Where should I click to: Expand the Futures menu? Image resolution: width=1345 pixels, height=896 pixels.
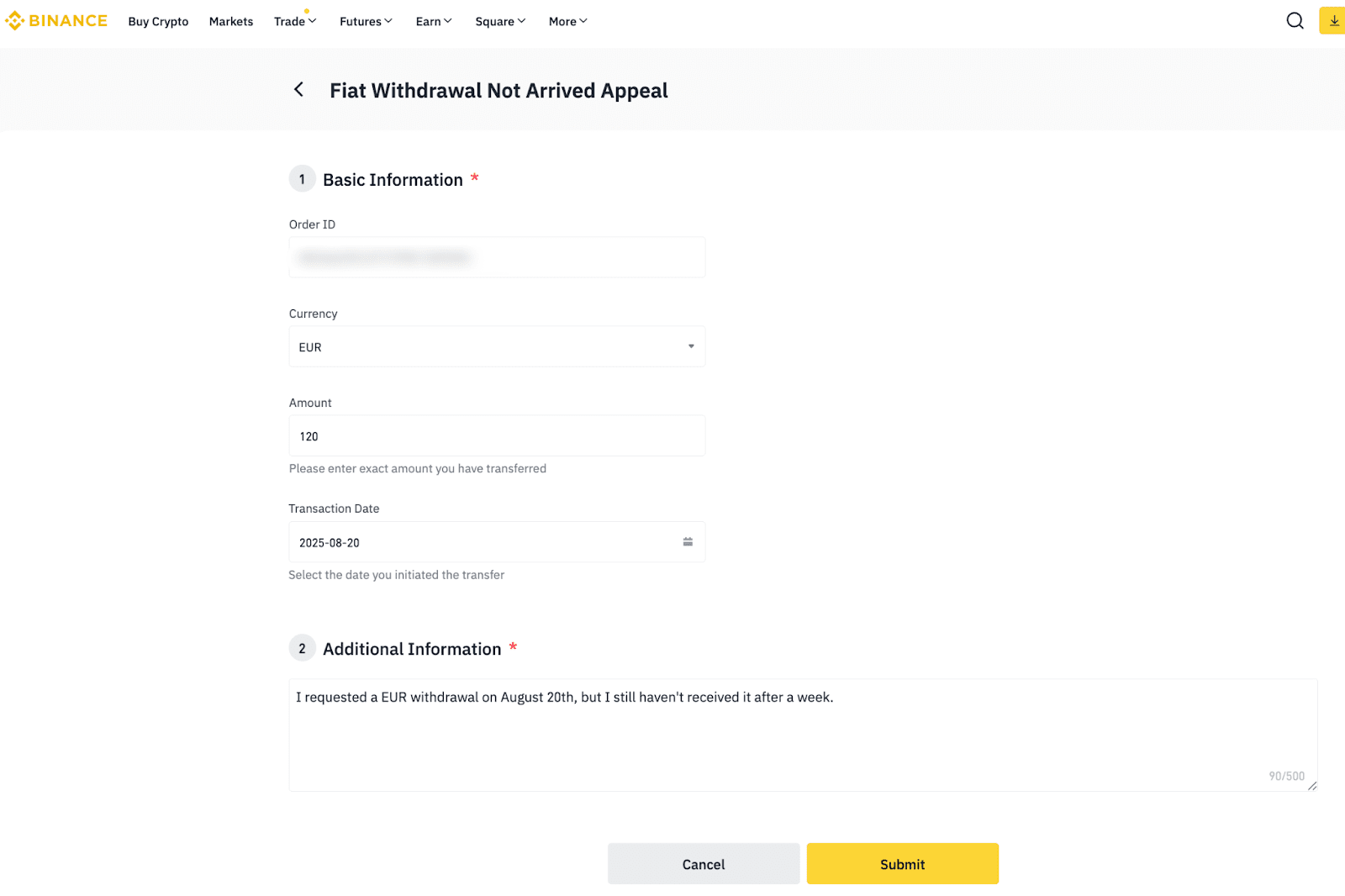tap(366, 22)
